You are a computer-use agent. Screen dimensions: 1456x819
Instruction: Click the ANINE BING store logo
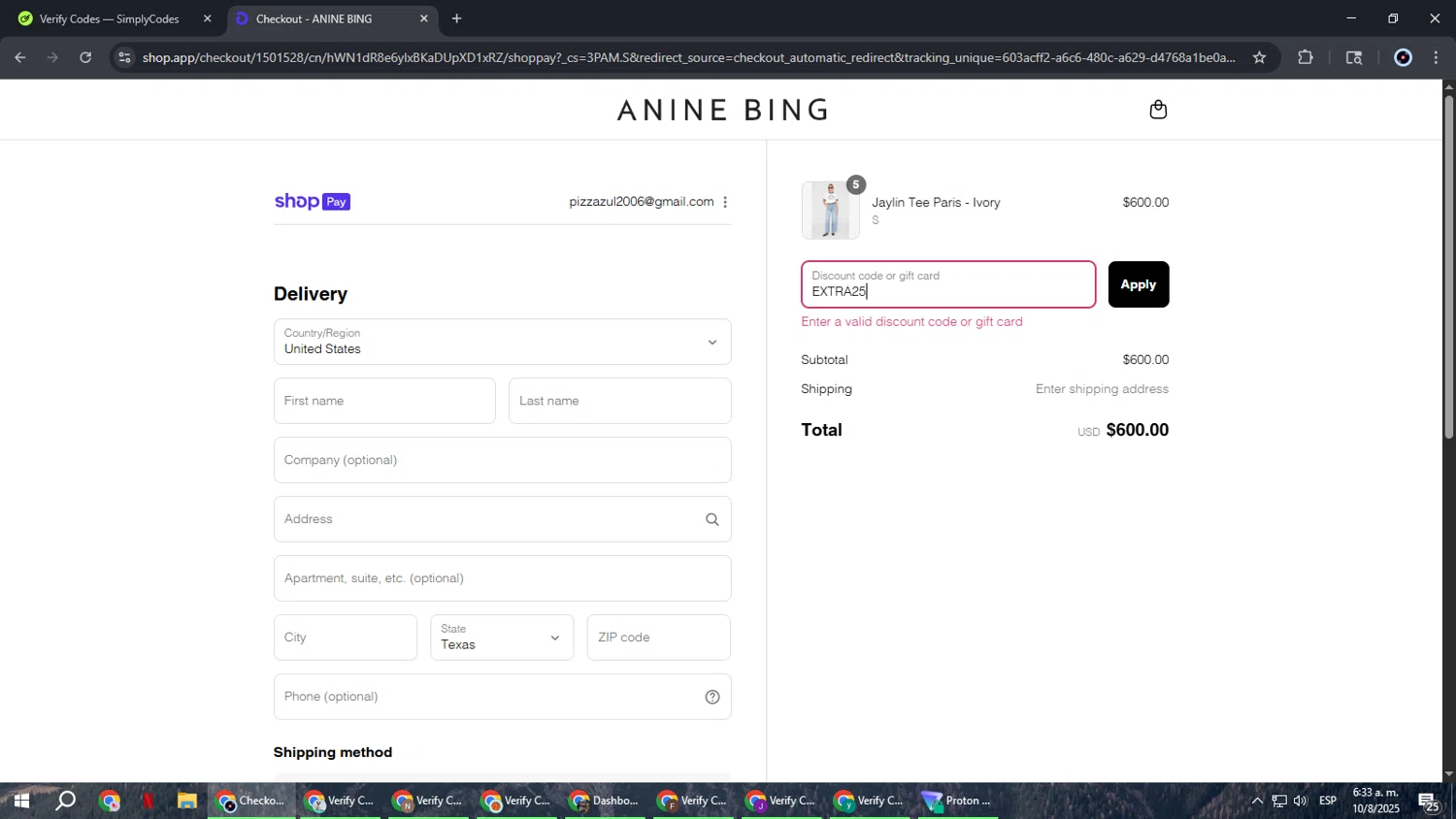[x=723, y=110]
